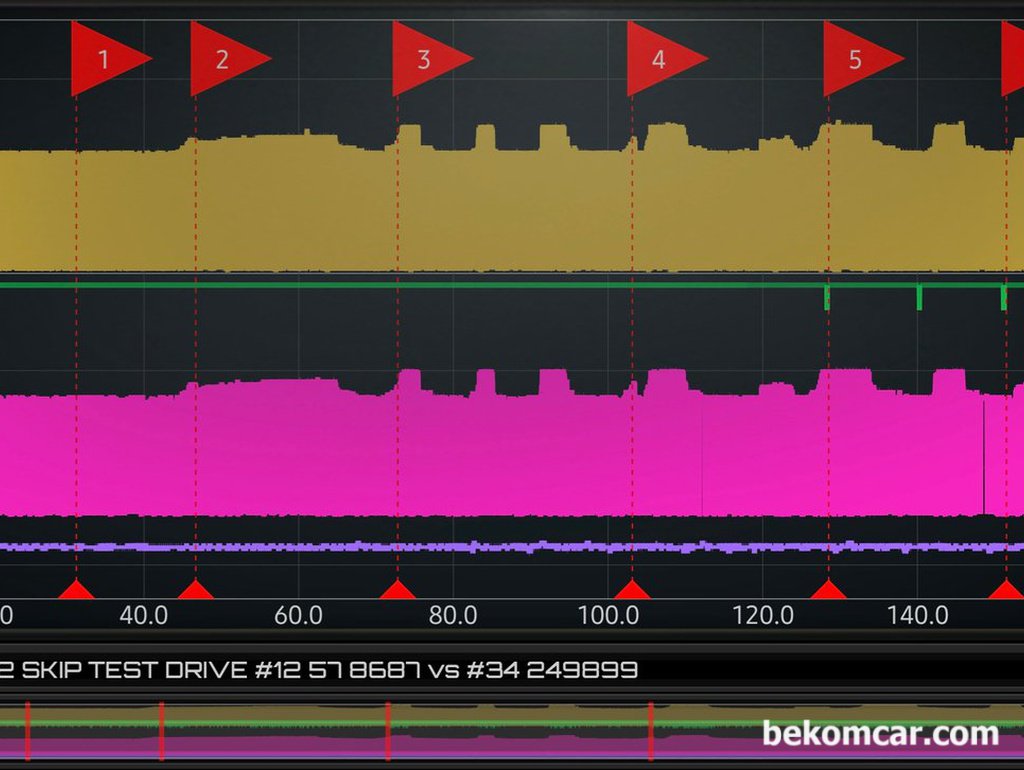The image size is (1024, 770).
Task: Click the purple signal line
Action: 512,547
